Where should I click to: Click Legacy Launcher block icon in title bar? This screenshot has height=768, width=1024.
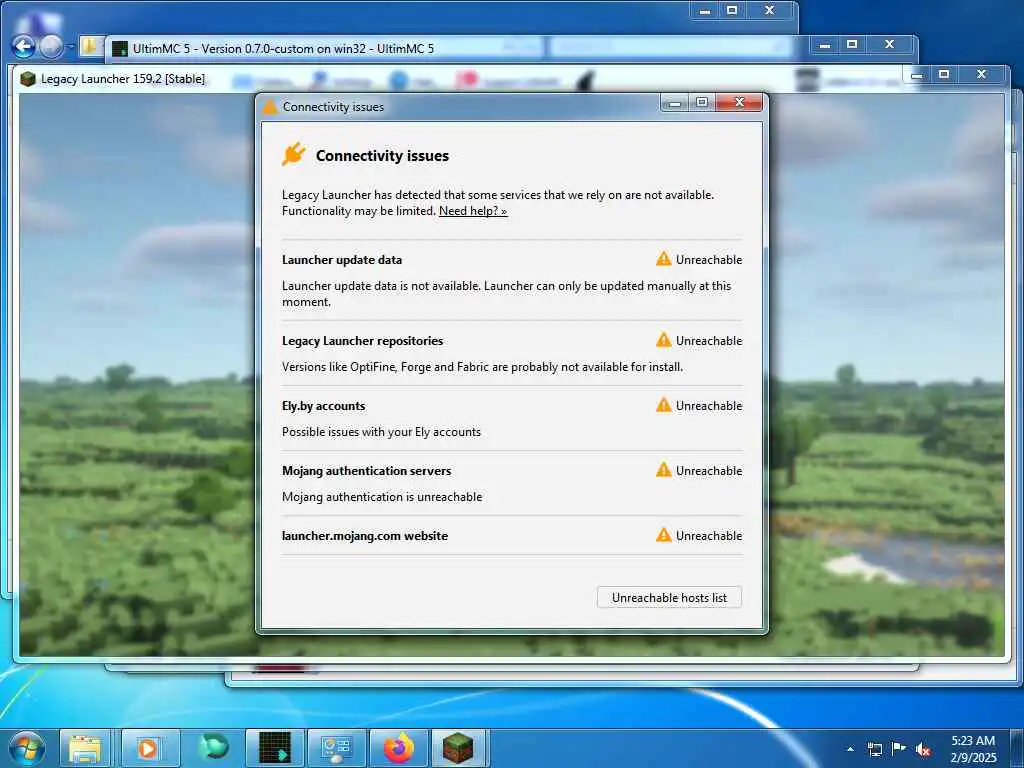tap(27, 79)
